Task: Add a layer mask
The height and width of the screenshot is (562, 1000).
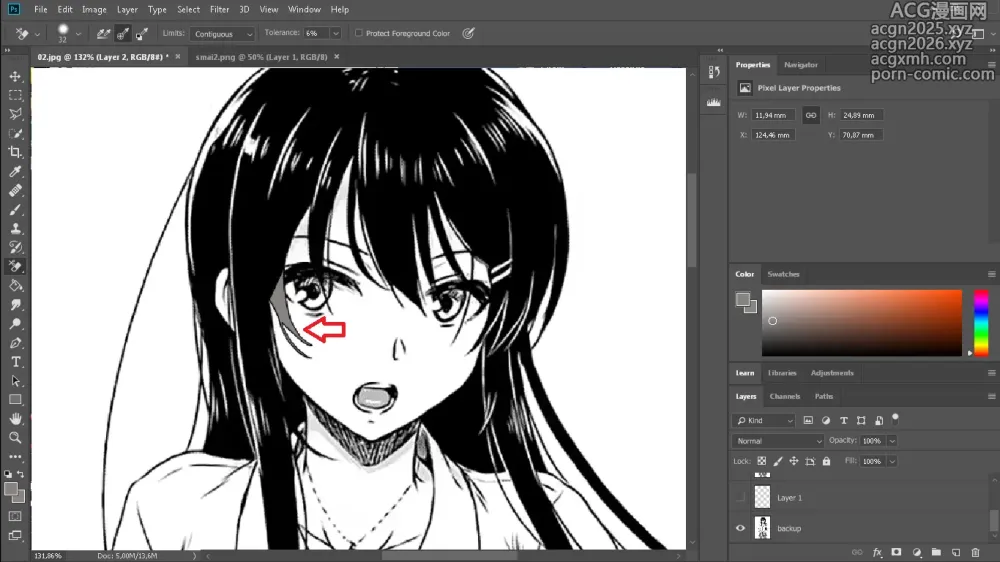Action: (896, 552)
